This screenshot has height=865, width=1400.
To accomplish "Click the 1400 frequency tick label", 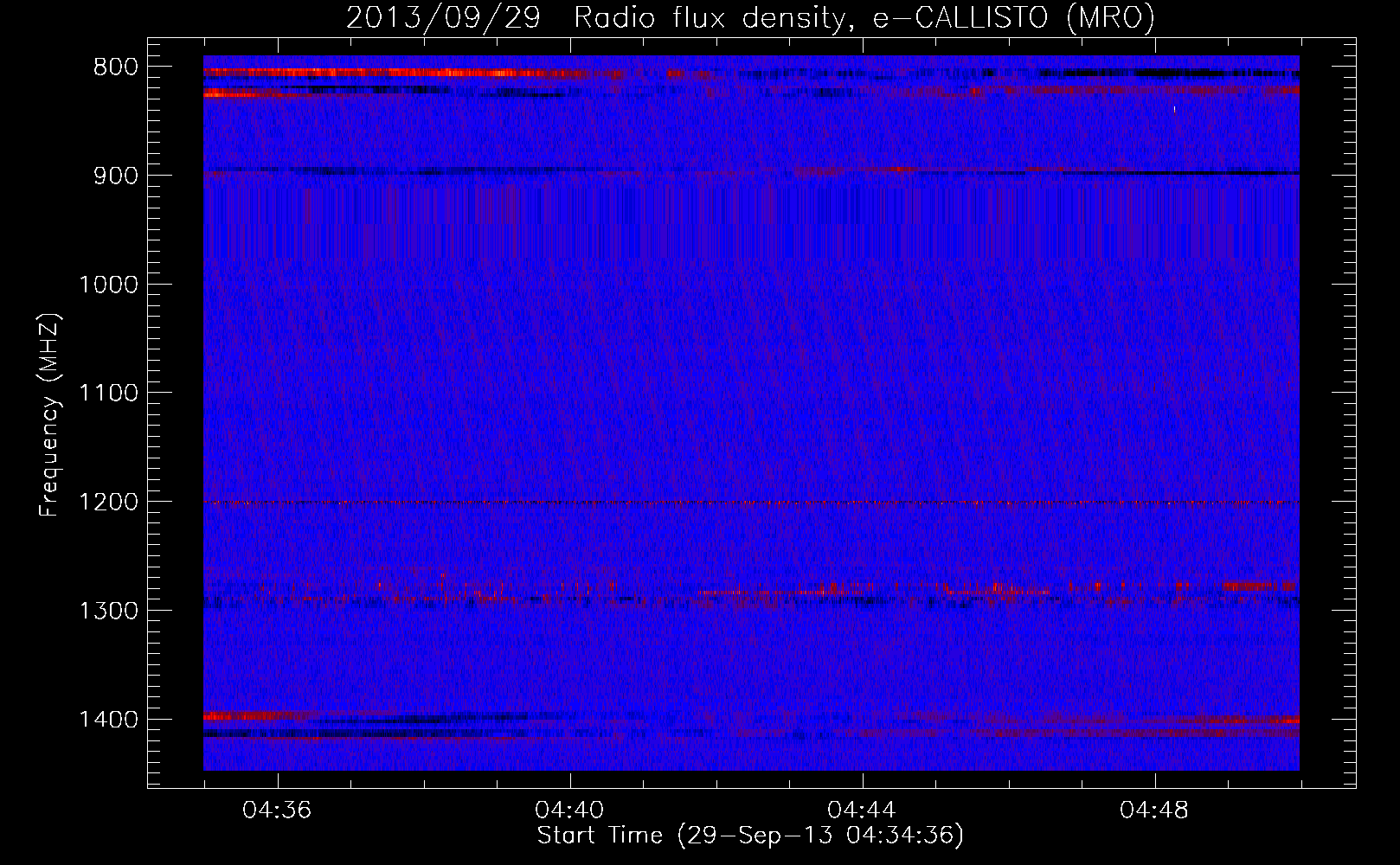I will click(108, 720).
